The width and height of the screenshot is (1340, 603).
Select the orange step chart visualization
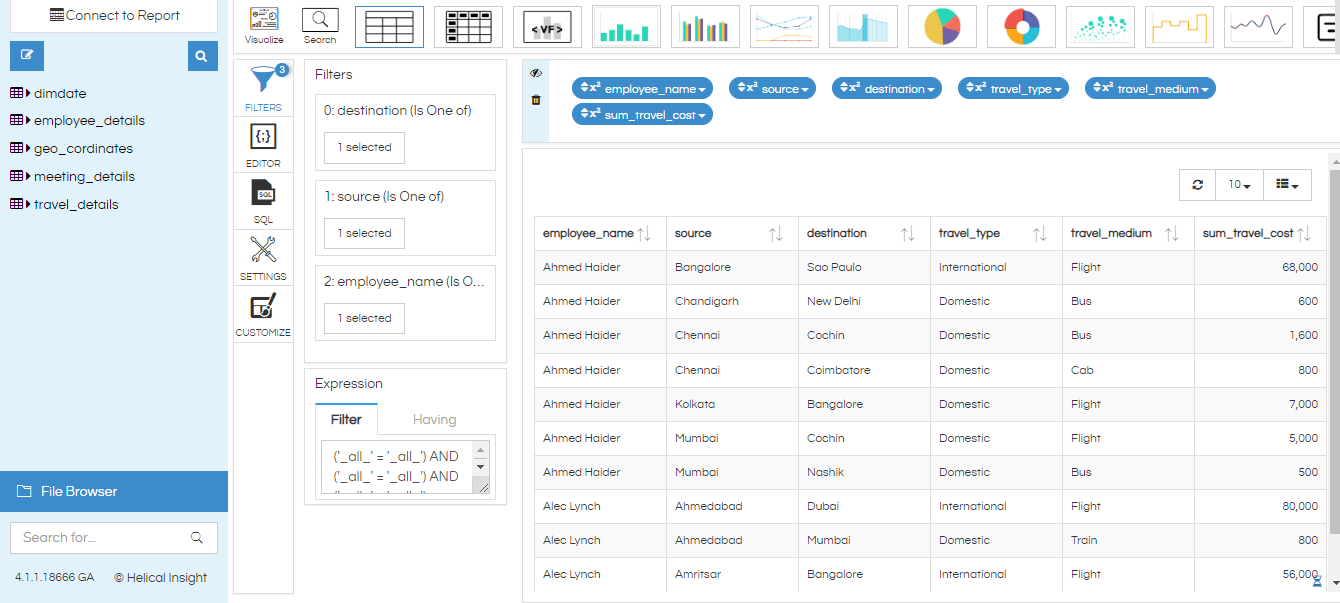pyautogui.click(x=1179, y=27)
